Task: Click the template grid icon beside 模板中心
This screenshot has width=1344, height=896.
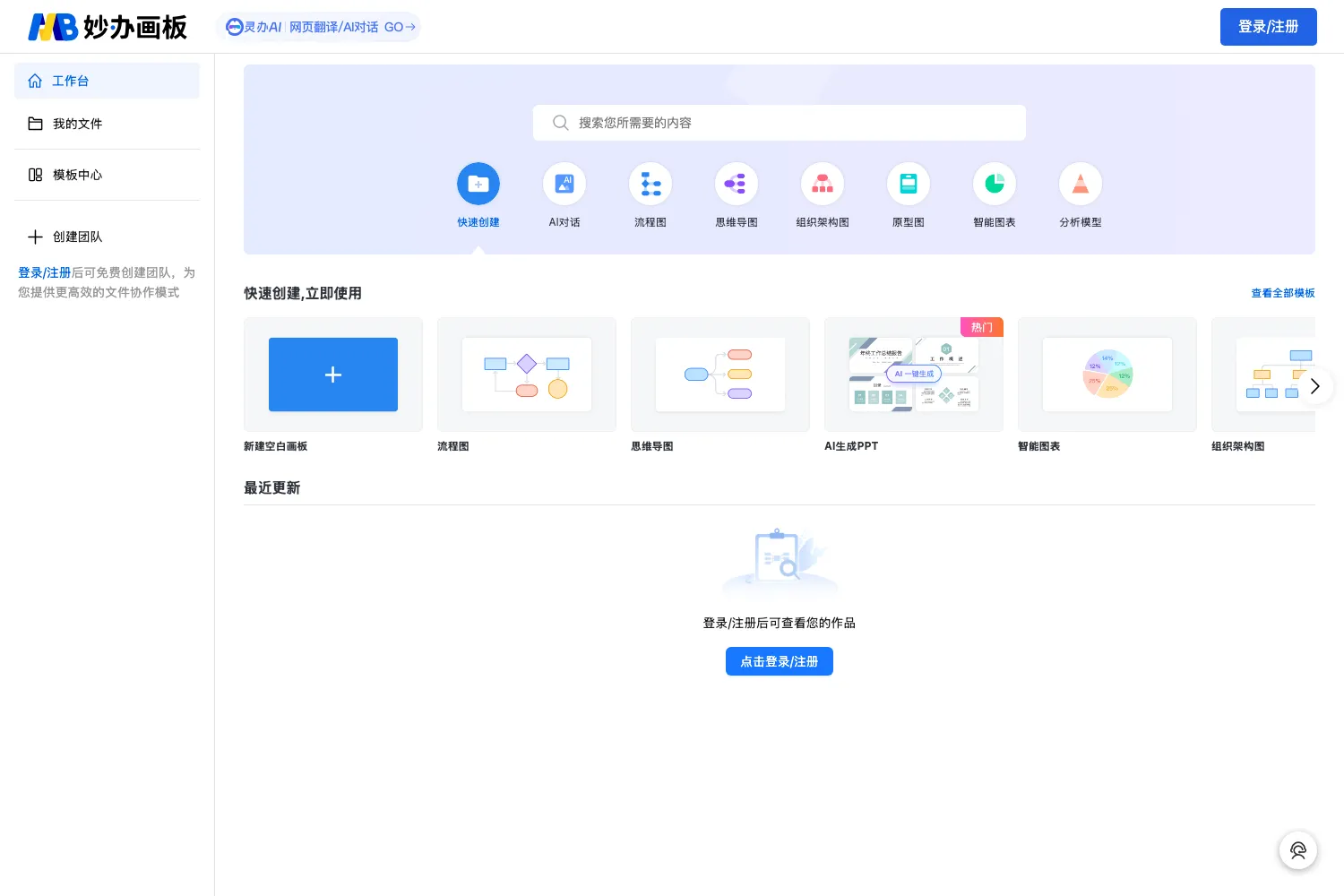Action: (x=35, y=175)
